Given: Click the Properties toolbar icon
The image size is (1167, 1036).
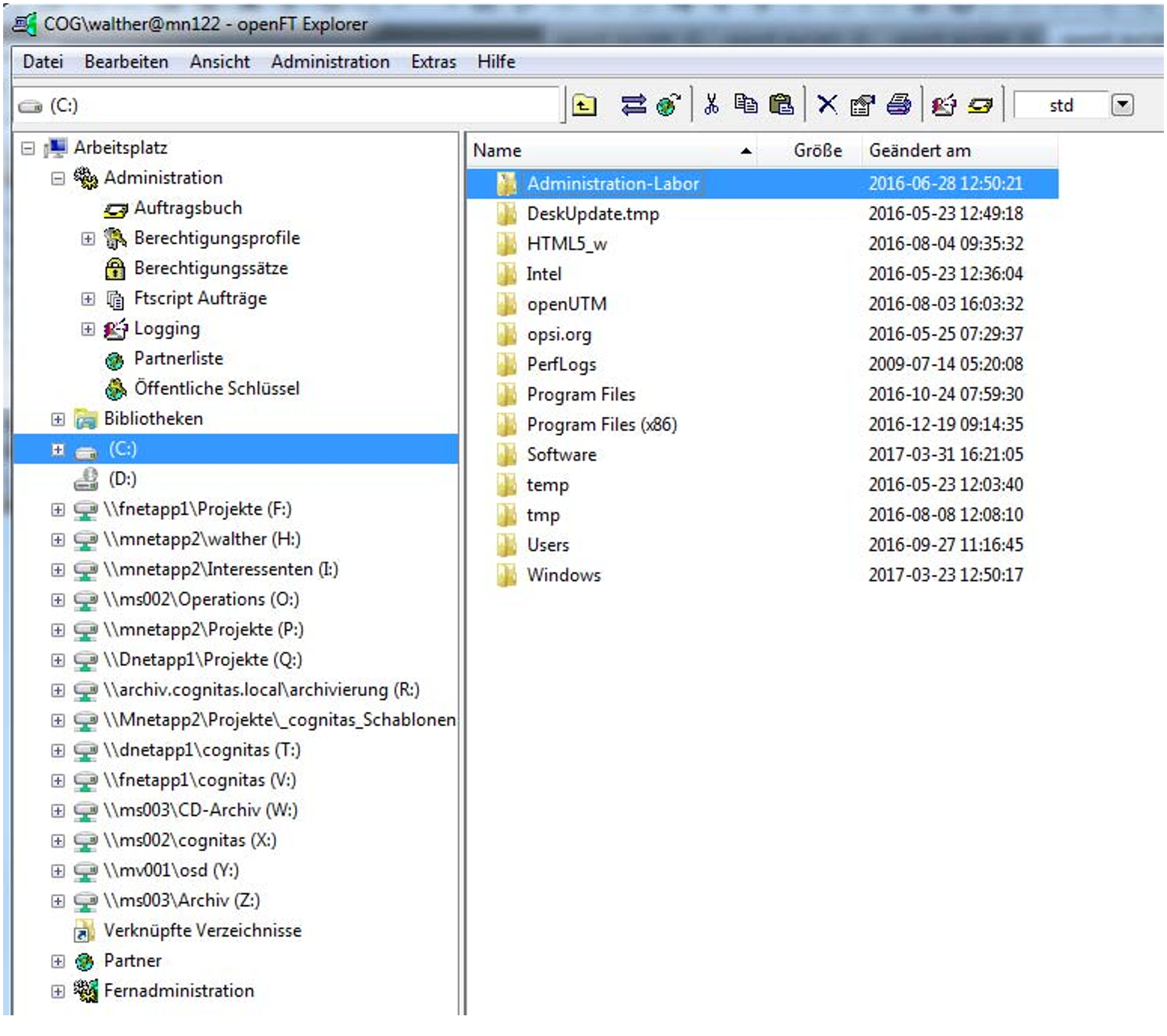Looking at the screenshot, I should [x=862, y=105].
